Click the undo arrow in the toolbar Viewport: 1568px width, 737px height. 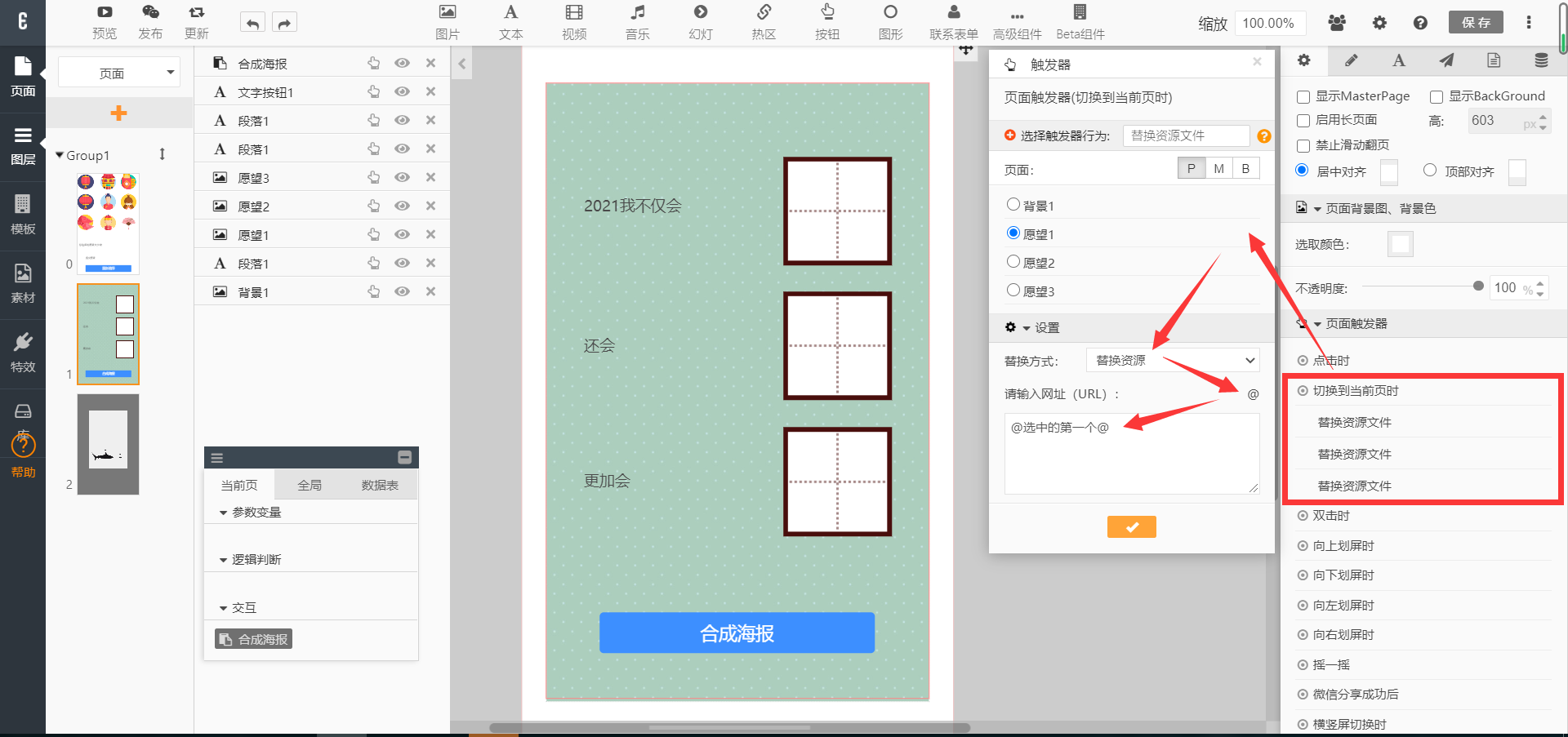(x=252, y=24)
